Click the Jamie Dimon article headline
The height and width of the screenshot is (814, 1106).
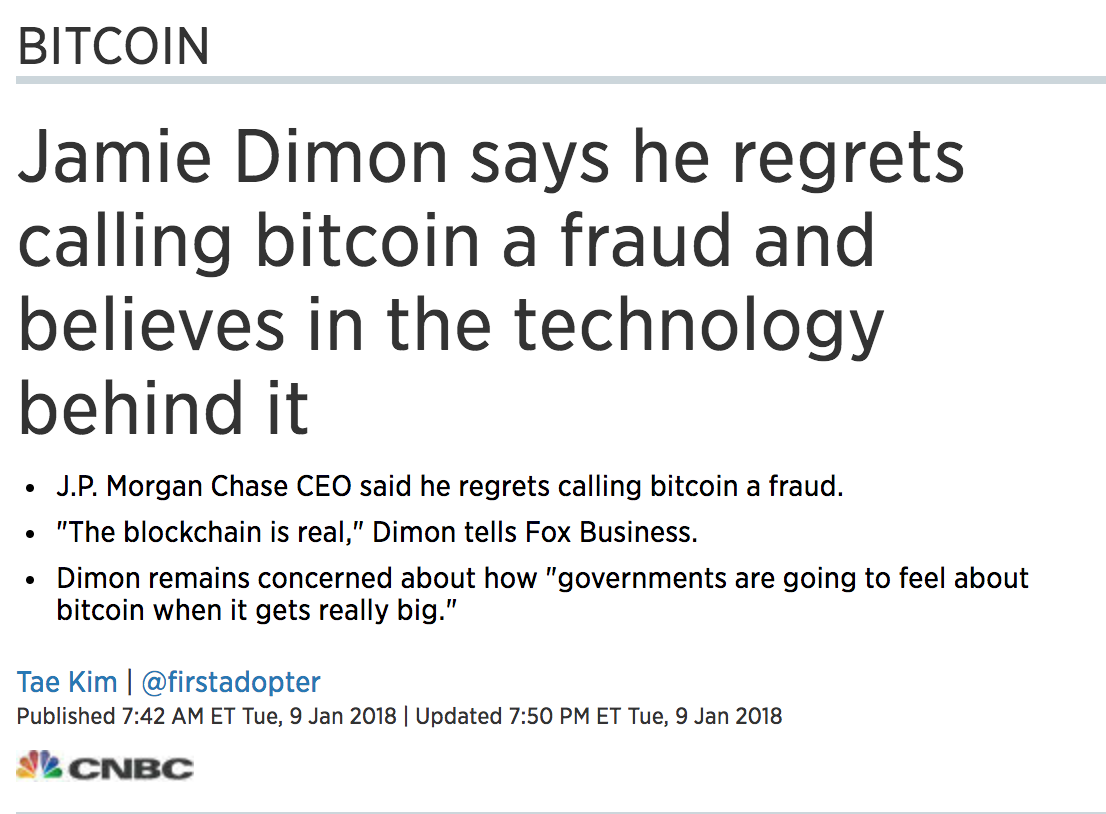click(x=490, y=283)
